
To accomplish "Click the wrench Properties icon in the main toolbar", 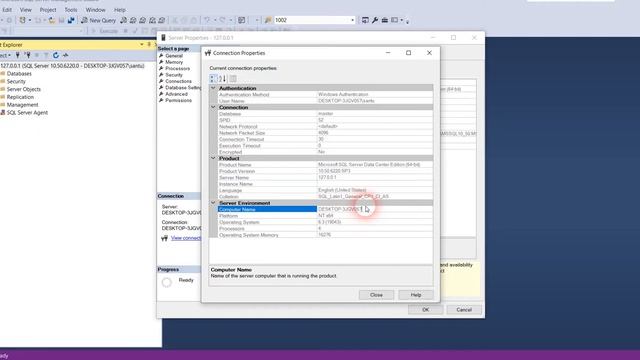I will coord(375,20).
